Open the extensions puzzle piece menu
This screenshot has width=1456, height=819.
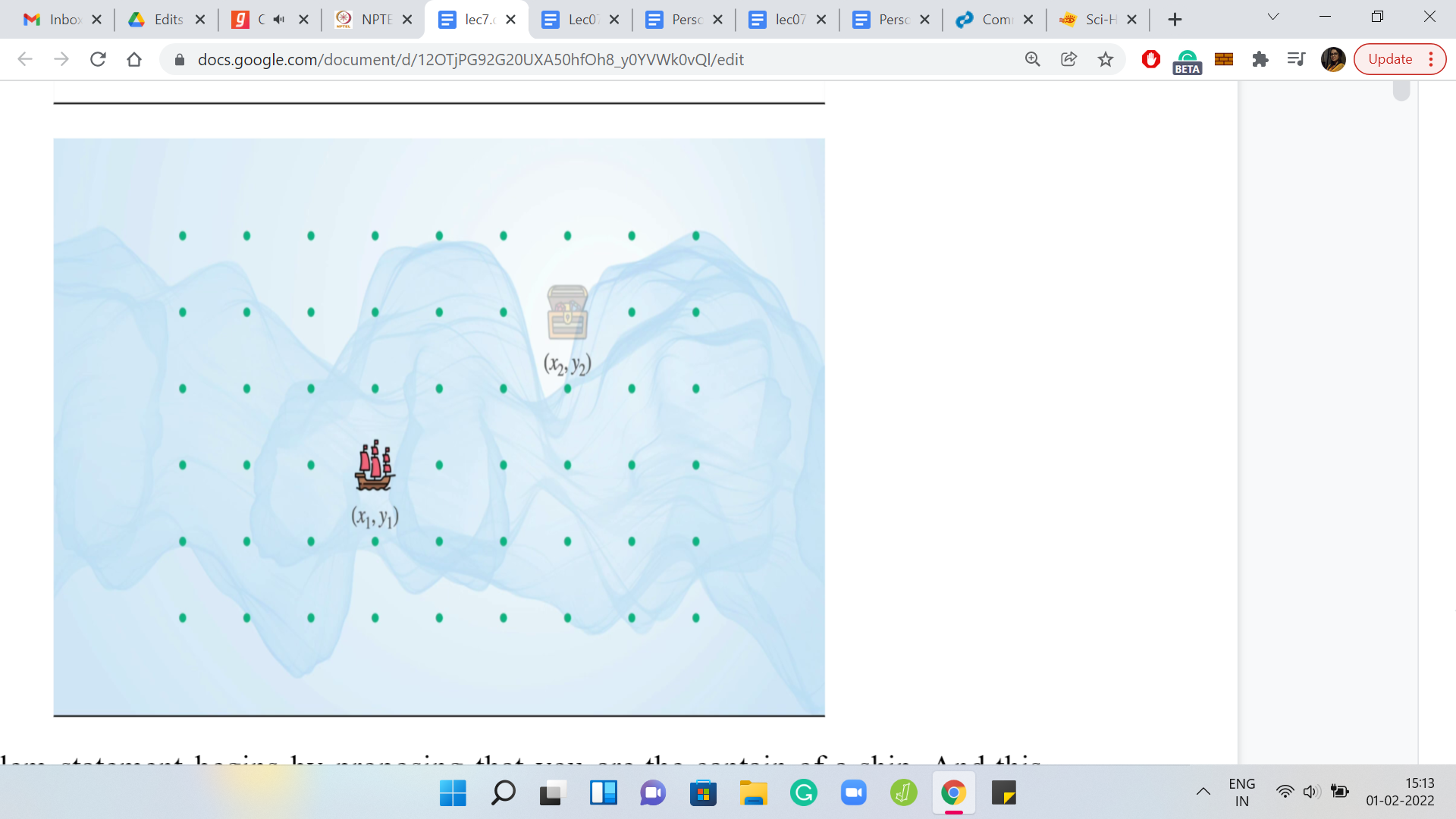pos(1260,59)
